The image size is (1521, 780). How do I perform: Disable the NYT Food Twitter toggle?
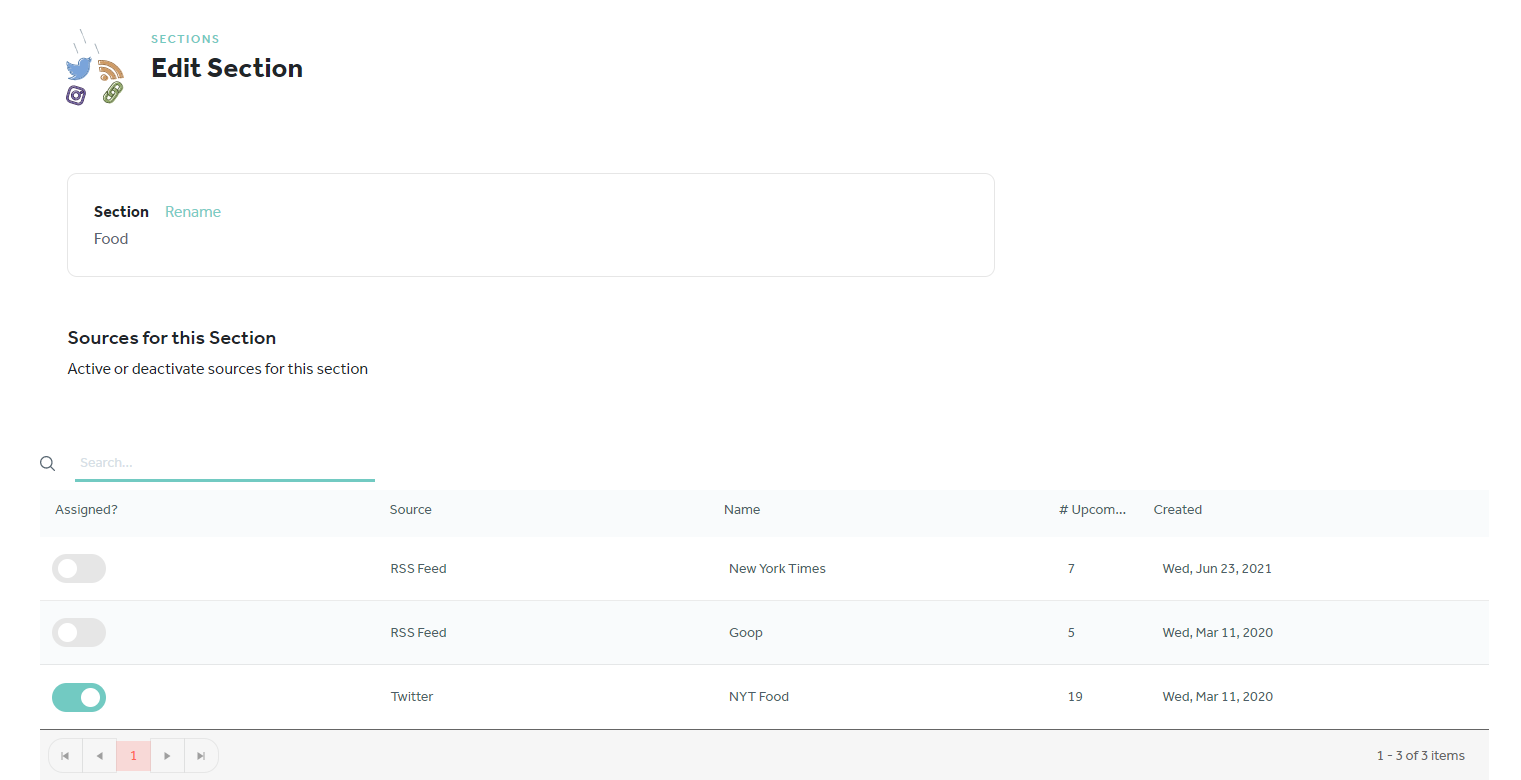pyautogui.click(x=79, y=697)
